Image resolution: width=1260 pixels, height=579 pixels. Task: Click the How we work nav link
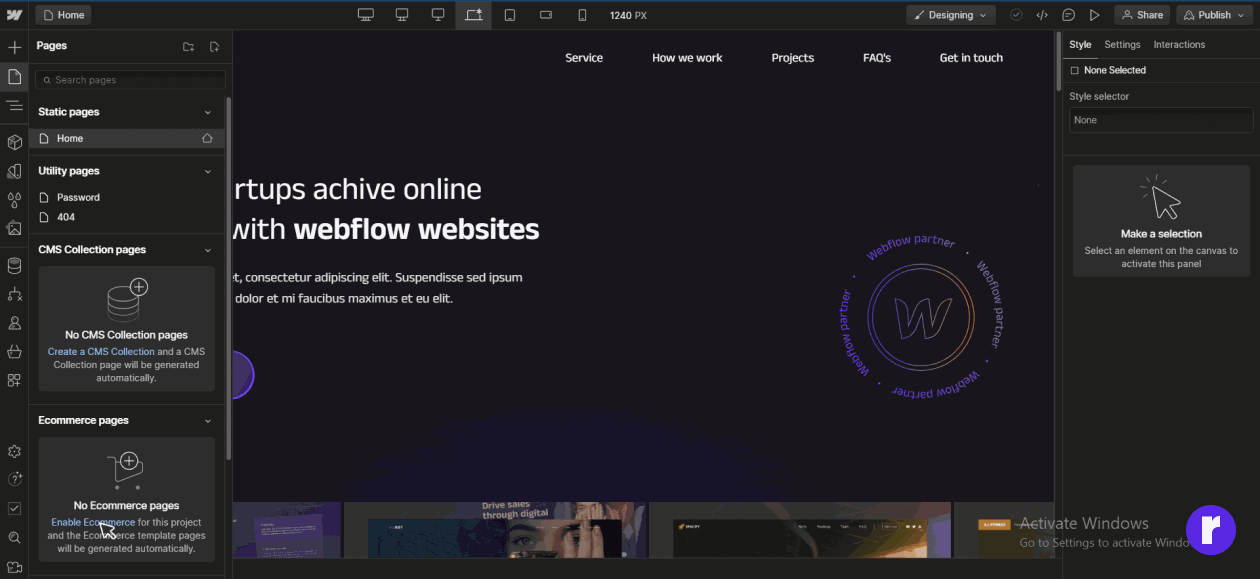point(687,58)
